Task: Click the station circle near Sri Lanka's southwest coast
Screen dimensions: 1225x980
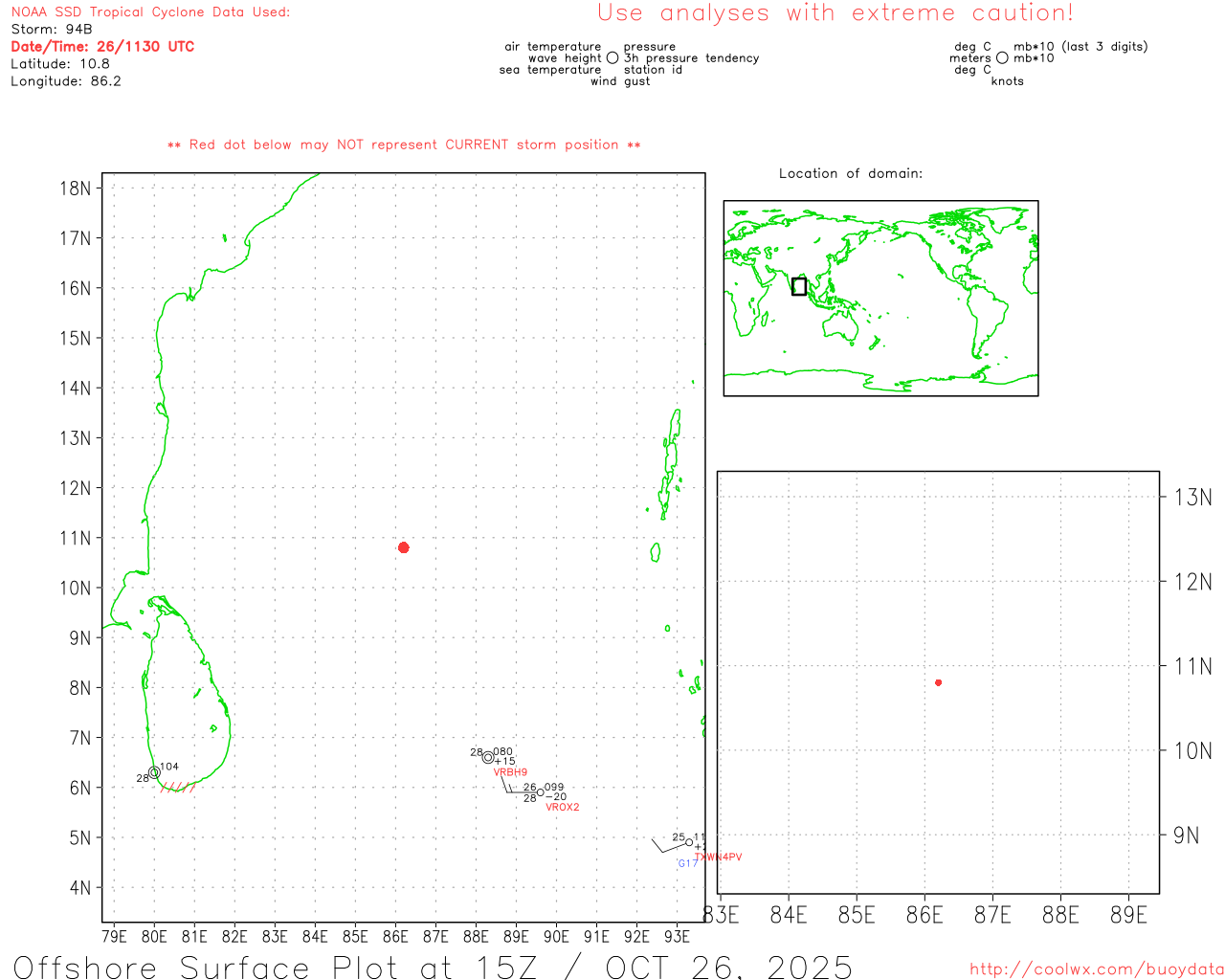Action: [x=154, y=772]
